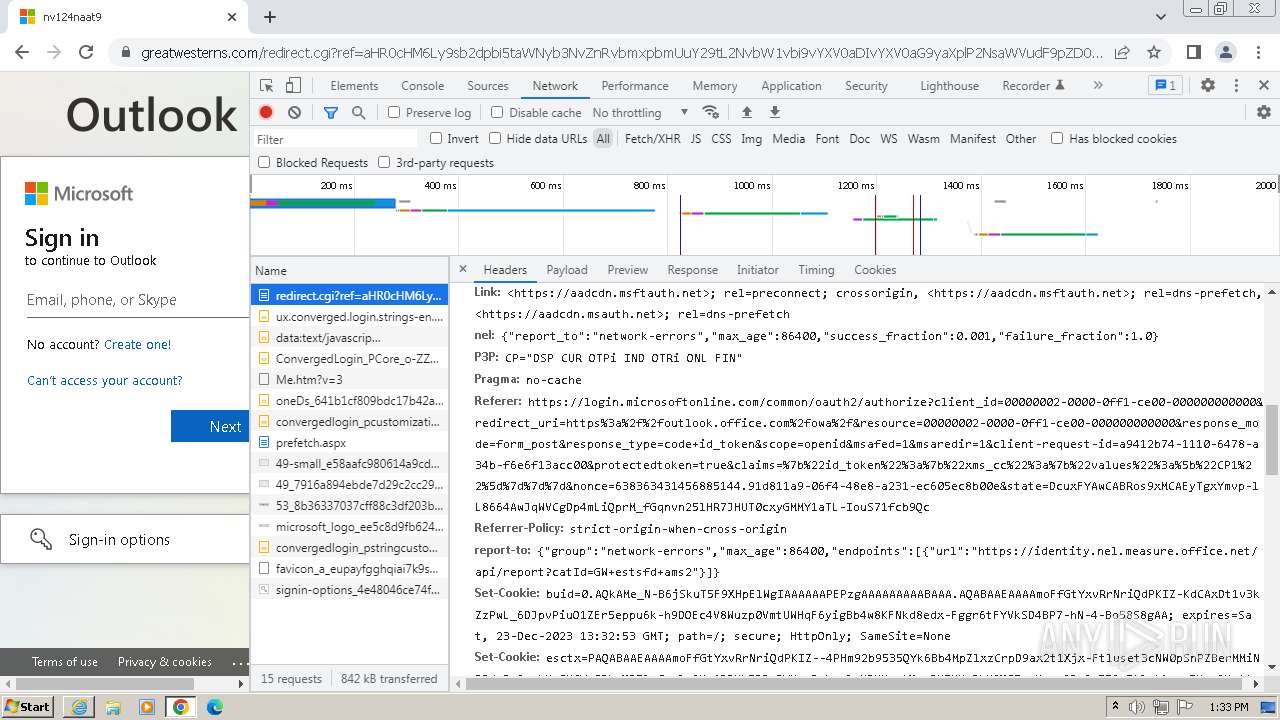
Task: Open the Privacy & cookies link
Action: click(x=165, y=662)
